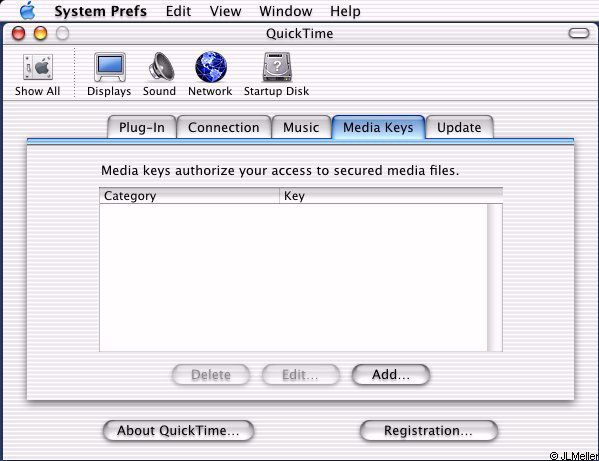
Task: Open the Sound preference pane
Action: [161, 66]
